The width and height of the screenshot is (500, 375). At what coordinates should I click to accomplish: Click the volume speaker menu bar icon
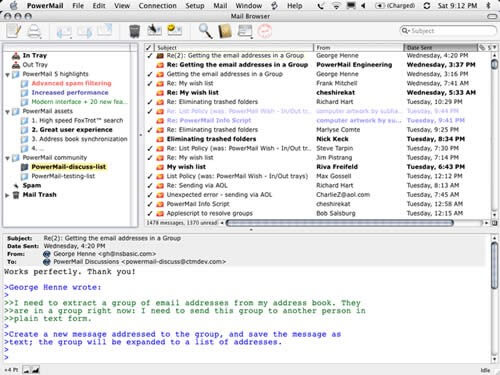[x=363, y=6]
